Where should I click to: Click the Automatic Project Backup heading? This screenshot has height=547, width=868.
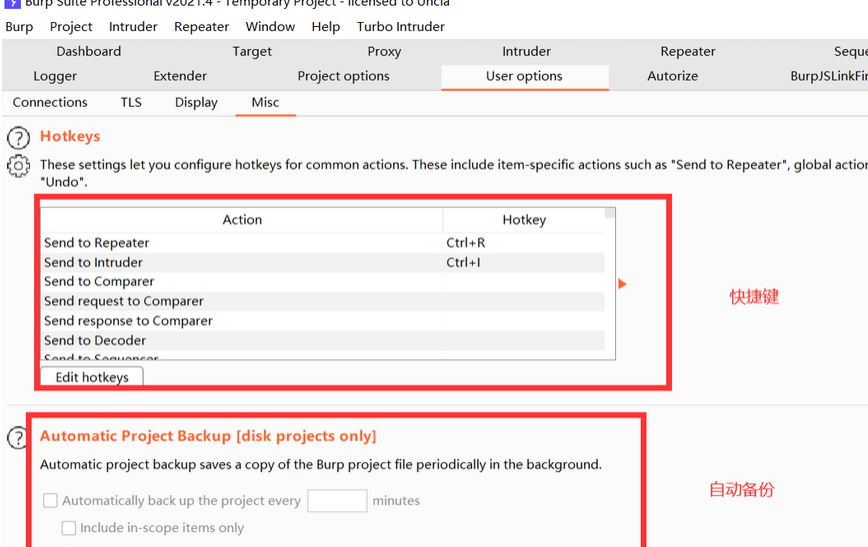pyautogui.click(x=208, y=436)
